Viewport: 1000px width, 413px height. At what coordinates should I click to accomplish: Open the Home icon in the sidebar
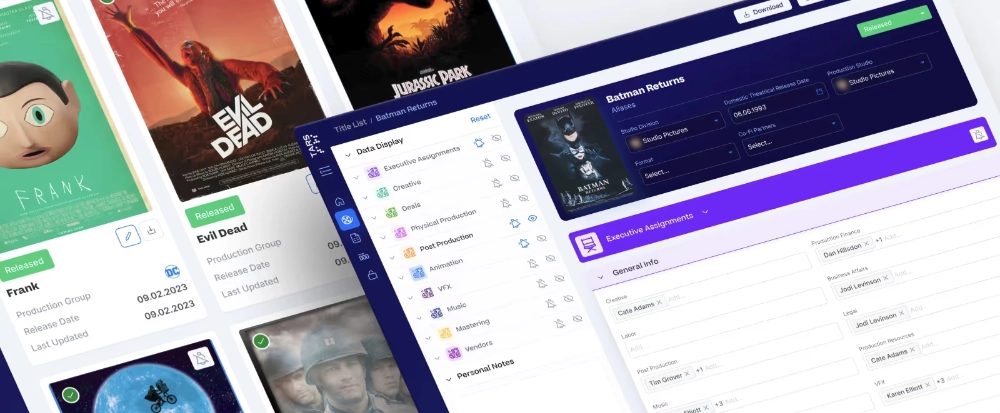coord(339,201)
